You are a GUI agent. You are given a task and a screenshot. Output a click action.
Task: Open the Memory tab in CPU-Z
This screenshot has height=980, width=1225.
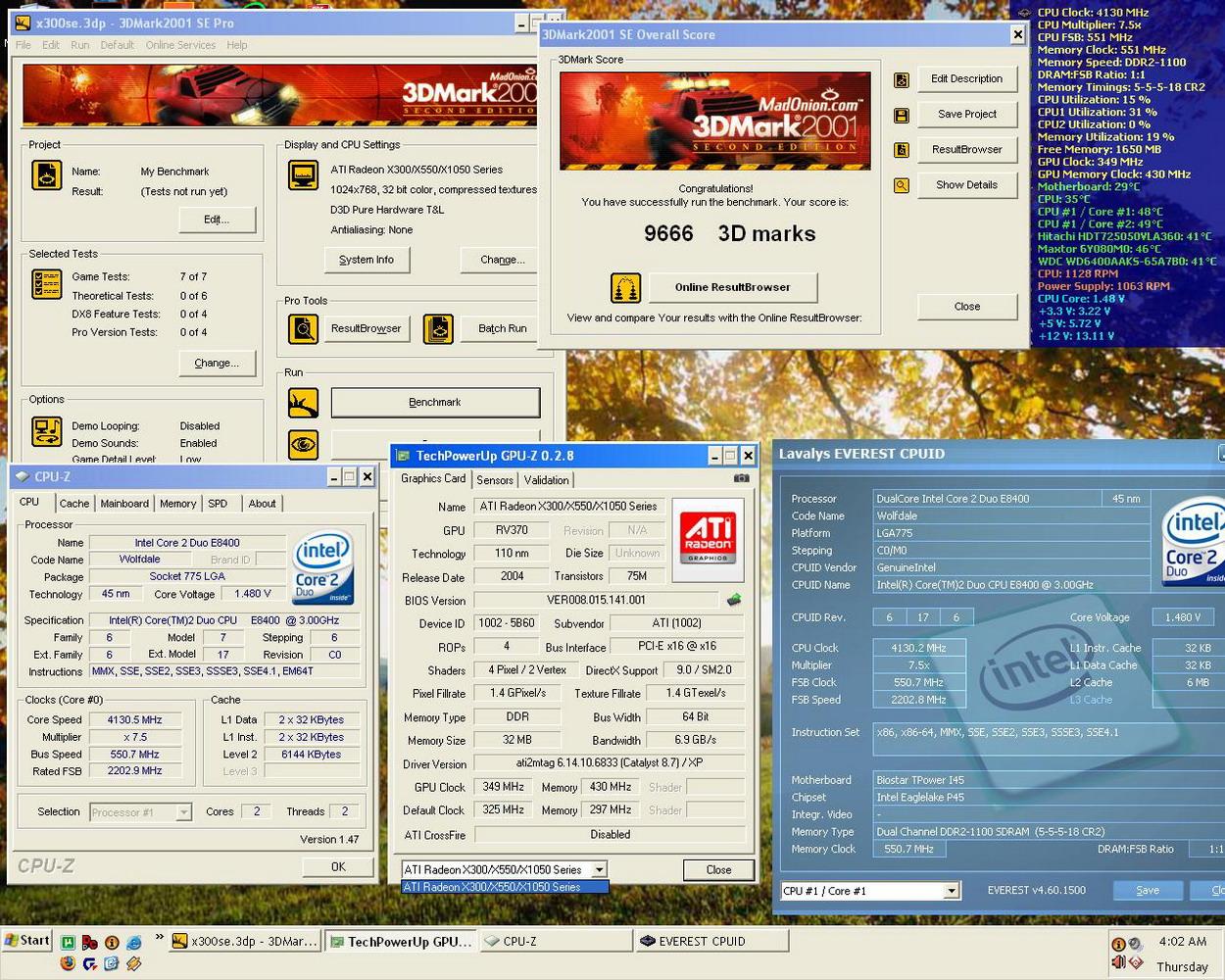point(177,504)
